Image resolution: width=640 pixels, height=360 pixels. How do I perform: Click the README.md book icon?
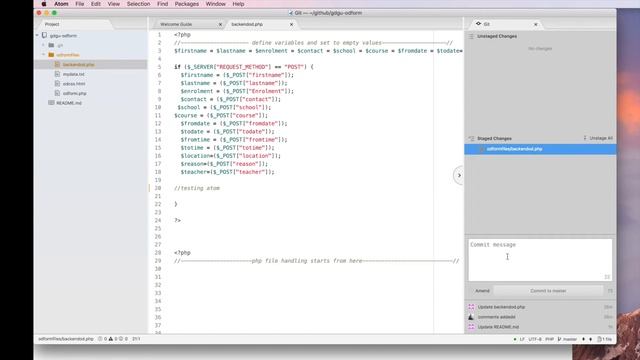point(51,103)
